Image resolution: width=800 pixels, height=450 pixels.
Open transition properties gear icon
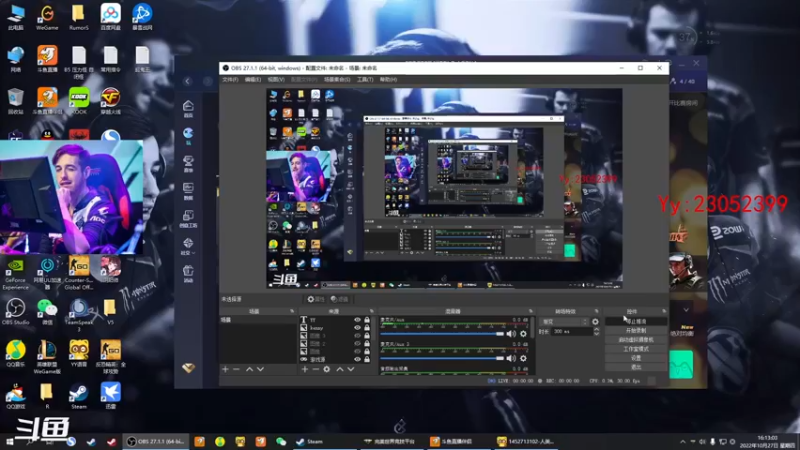(x=595, y=322)
